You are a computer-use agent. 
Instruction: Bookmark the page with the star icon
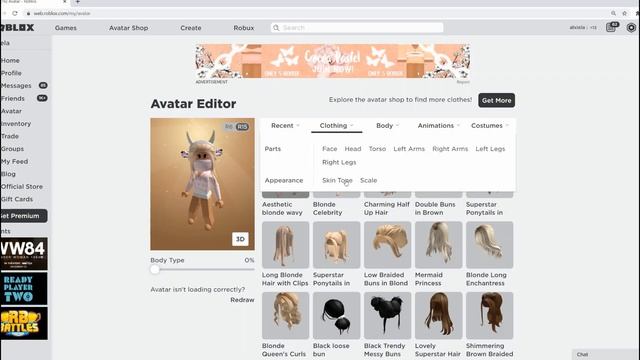[624, 13]
